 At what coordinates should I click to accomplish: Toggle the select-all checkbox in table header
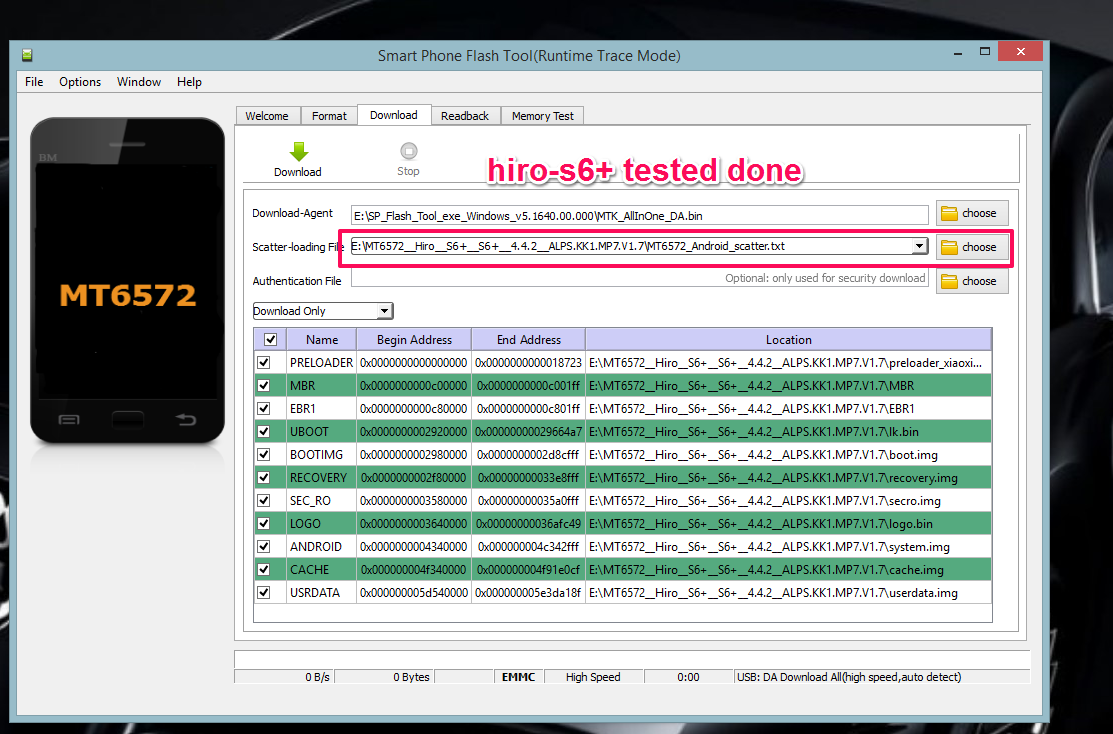point(270,339)
